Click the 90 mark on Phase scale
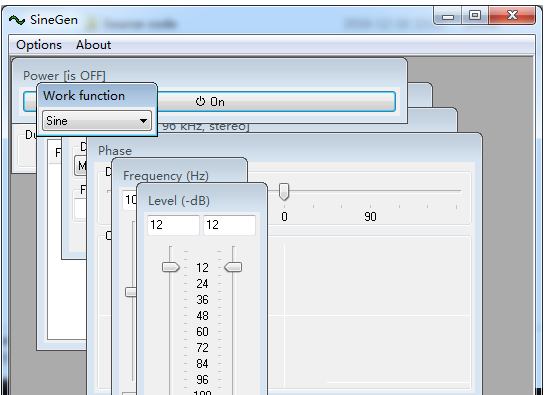This screenshot has height=395, width=545. coord(370,217)
